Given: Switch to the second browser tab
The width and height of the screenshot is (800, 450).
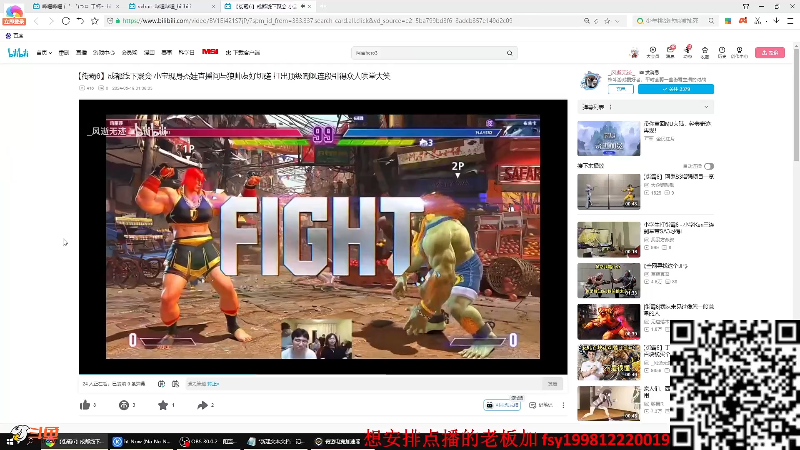Looking at the screenshot, I should [170, 7].
